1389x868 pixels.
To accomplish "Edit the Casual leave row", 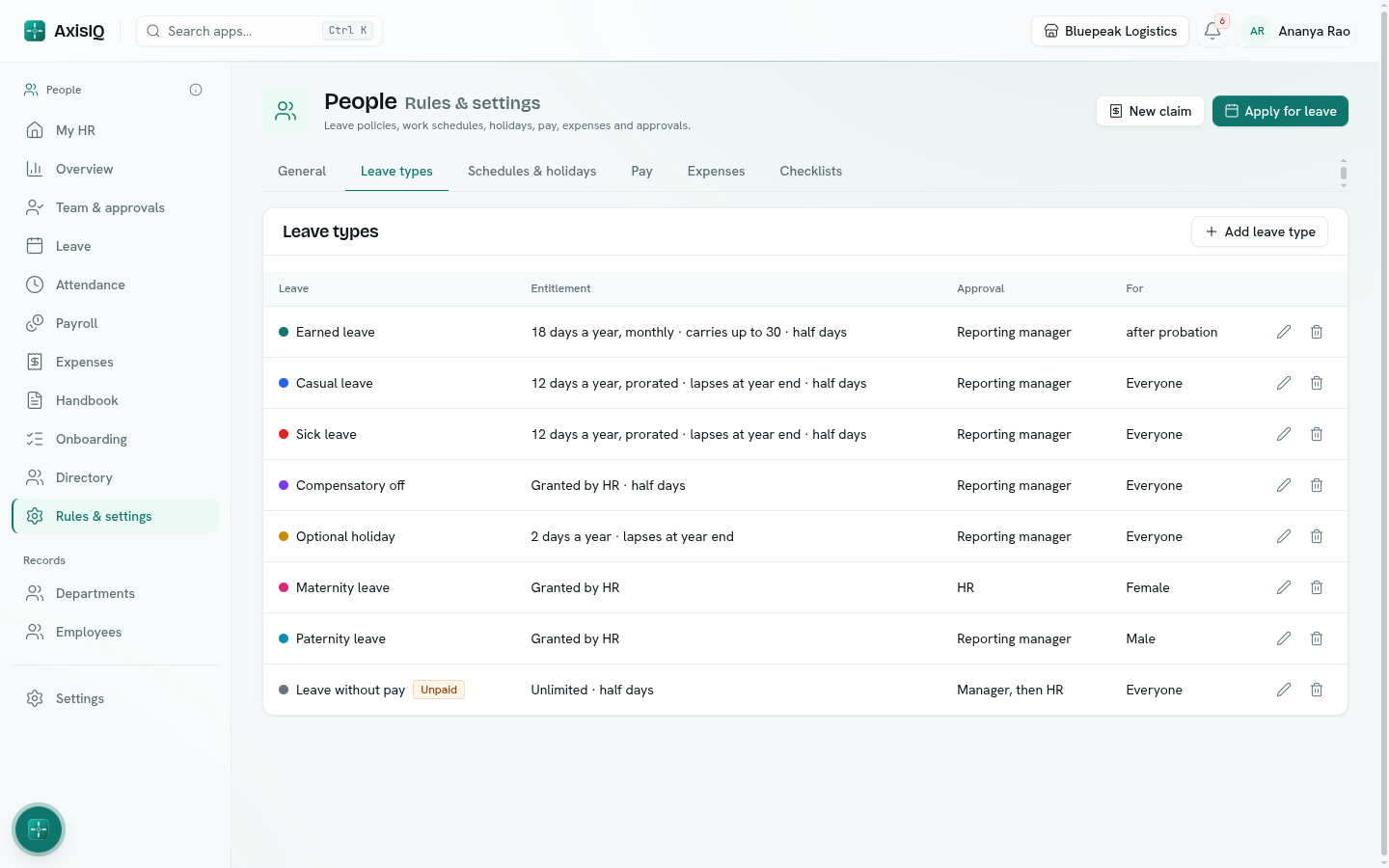I will tap(1284, 383).
